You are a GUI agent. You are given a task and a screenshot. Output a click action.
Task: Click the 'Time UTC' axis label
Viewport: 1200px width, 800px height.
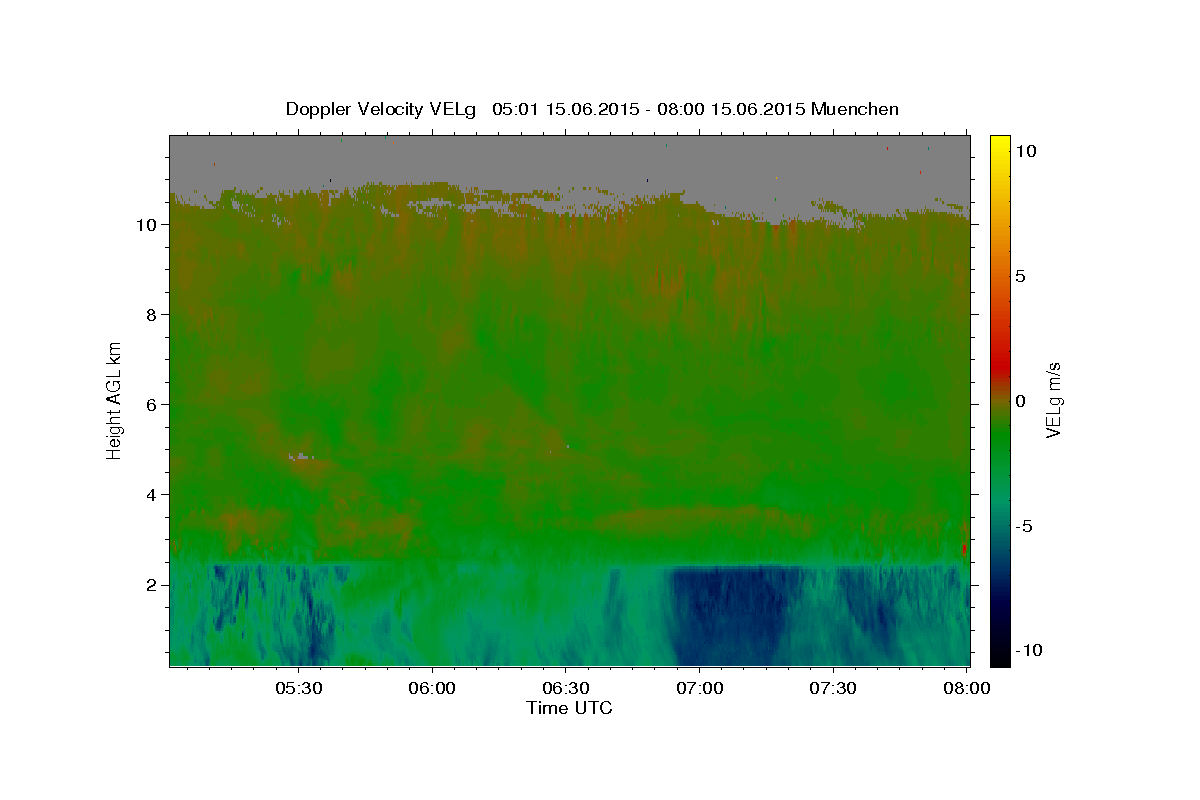coord(569,708)
